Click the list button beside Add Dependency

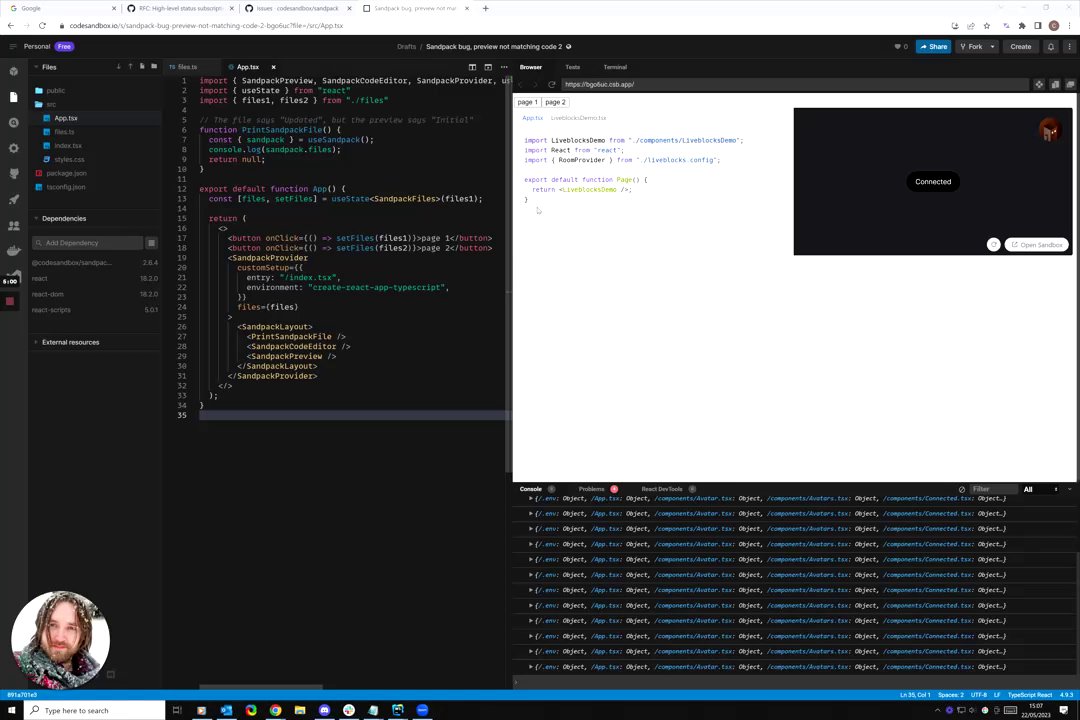click(152, 243)
